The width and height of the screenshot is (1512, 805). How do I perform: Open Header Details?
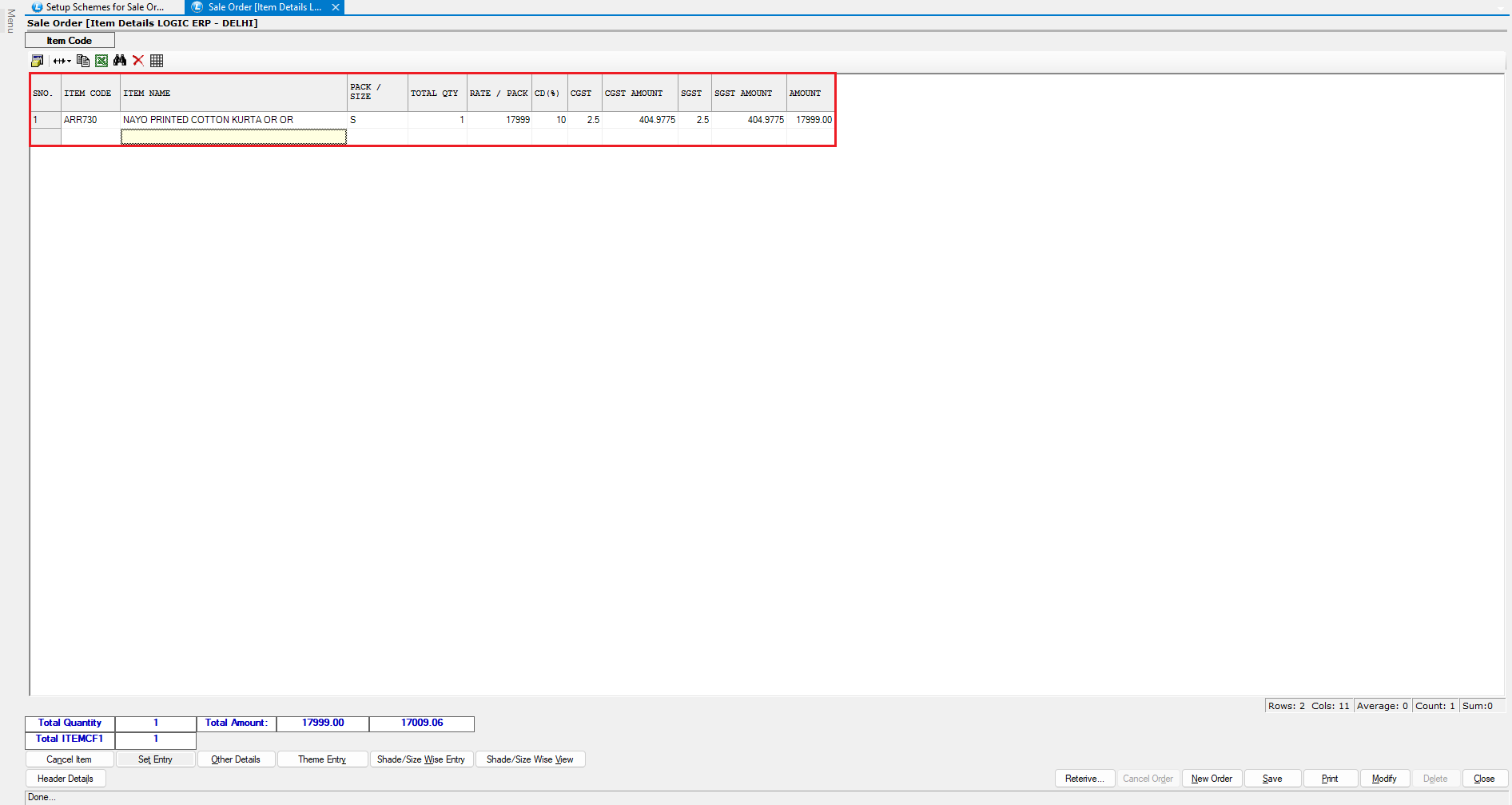tap(66, 779)
